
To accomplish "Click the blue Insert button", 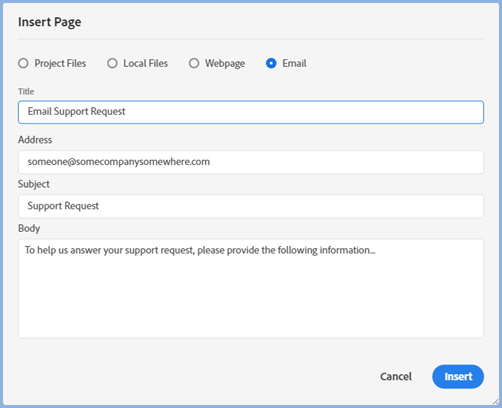I will point(458,377).
